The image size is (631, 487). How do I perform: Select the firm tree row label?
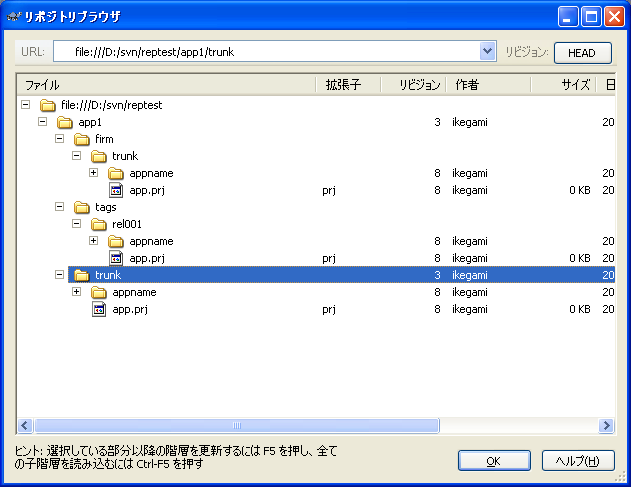coord(104,139)
